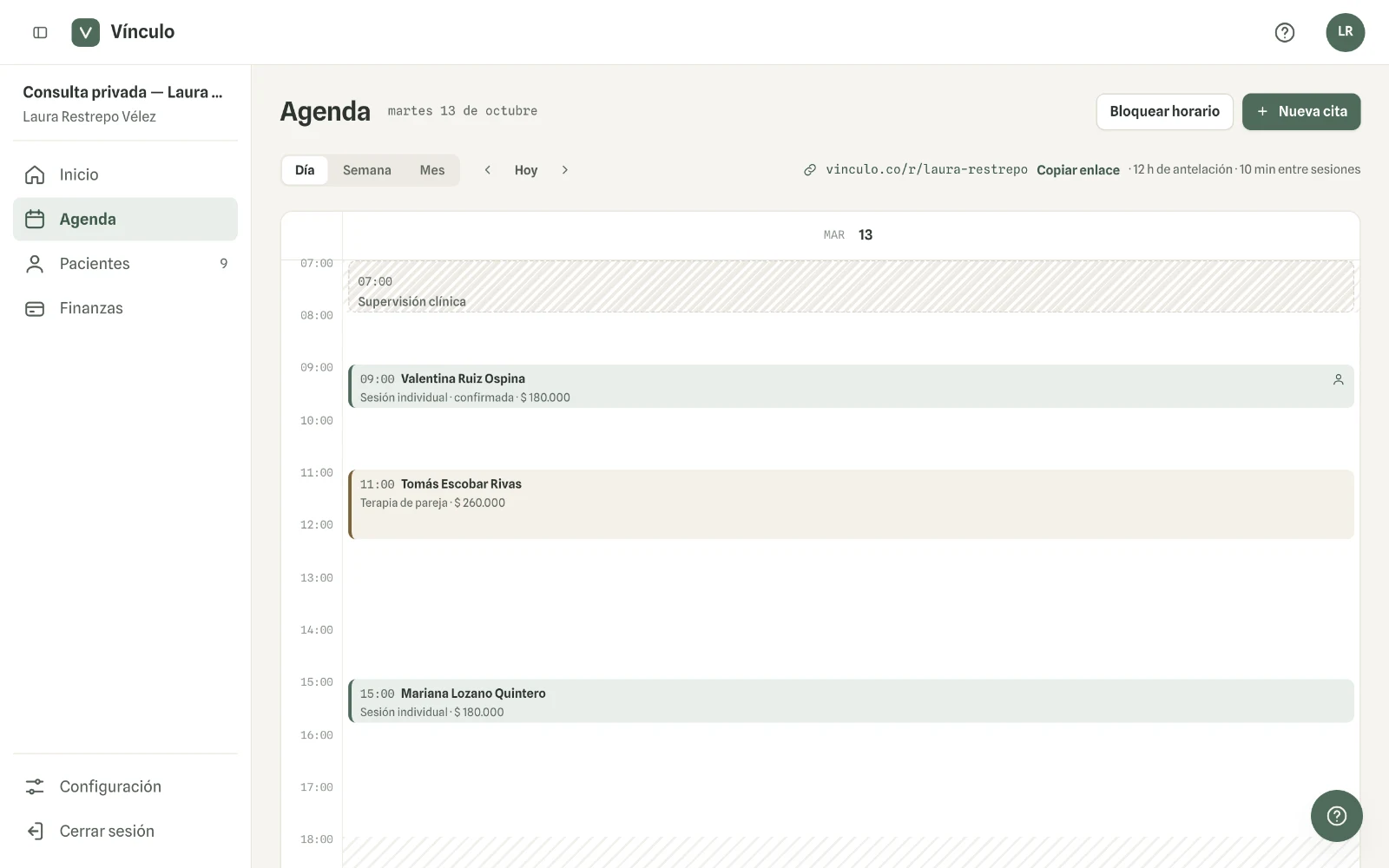
Task: Open the floating help bubble
Action: [x=1336, y=815]
